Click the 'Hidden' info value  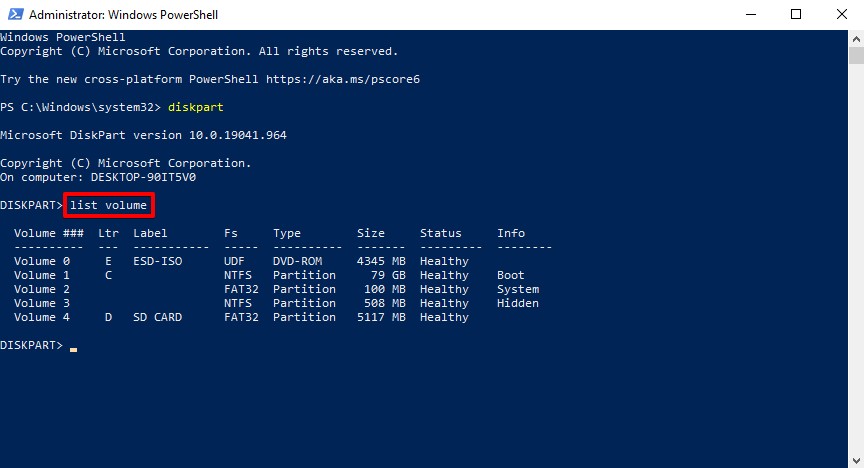tap(517, 303)
